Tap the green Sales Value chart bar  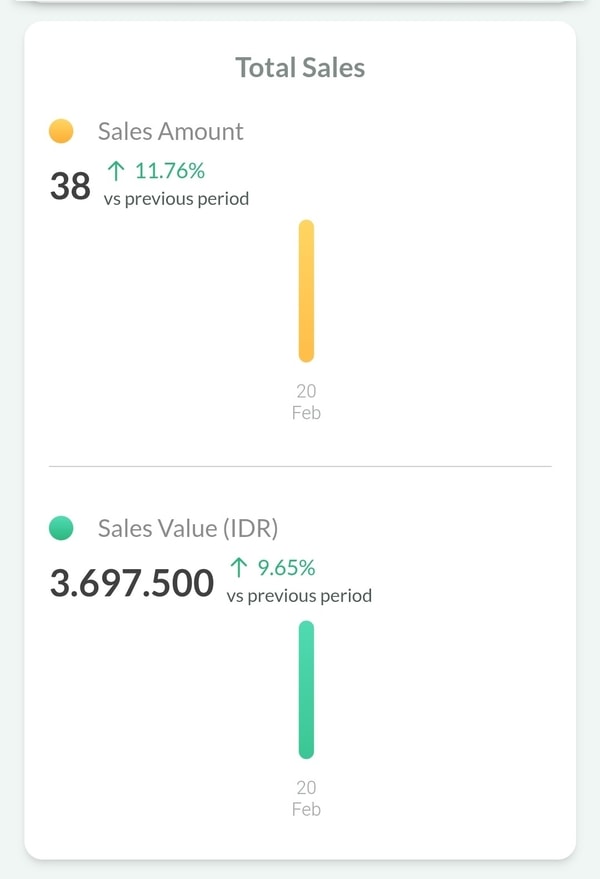point(306,690)
